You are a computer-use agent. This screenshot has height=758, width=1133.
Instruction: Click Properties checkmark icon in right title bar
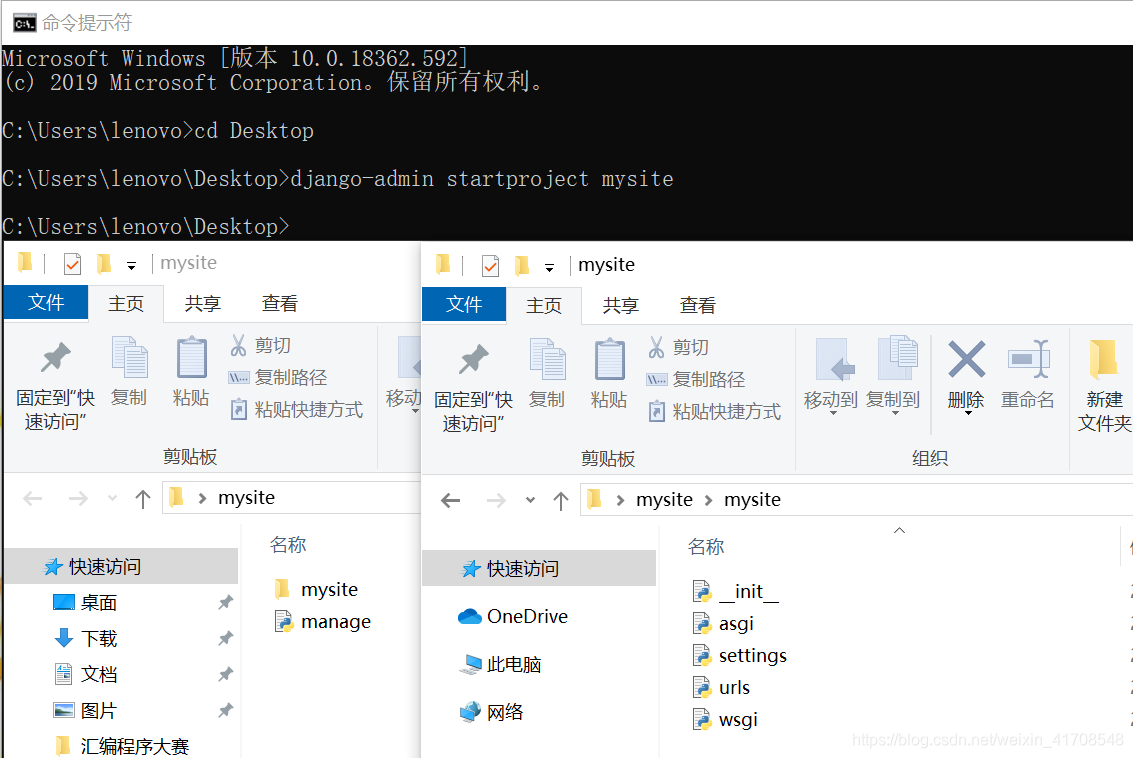coord(491,265)
